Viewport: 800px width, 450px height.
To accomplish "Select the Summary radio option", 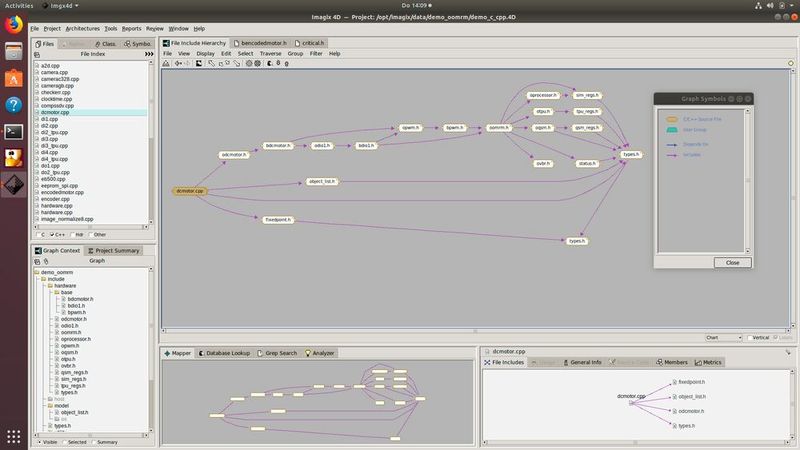I will coord(94,442).
